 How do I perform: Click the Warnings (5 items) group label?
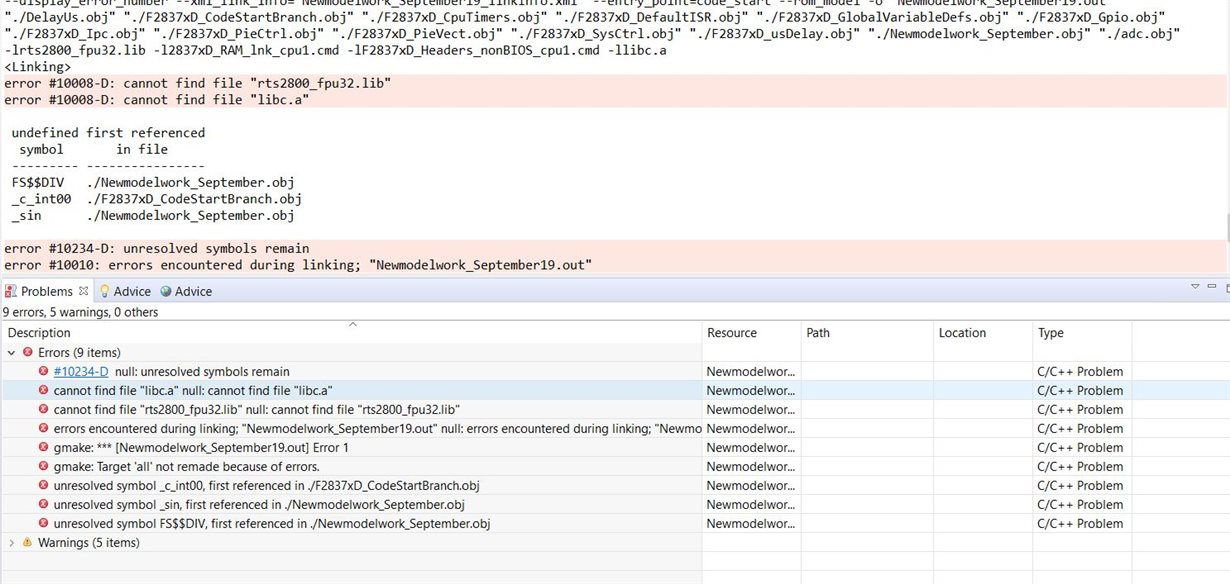pos(88,542)
